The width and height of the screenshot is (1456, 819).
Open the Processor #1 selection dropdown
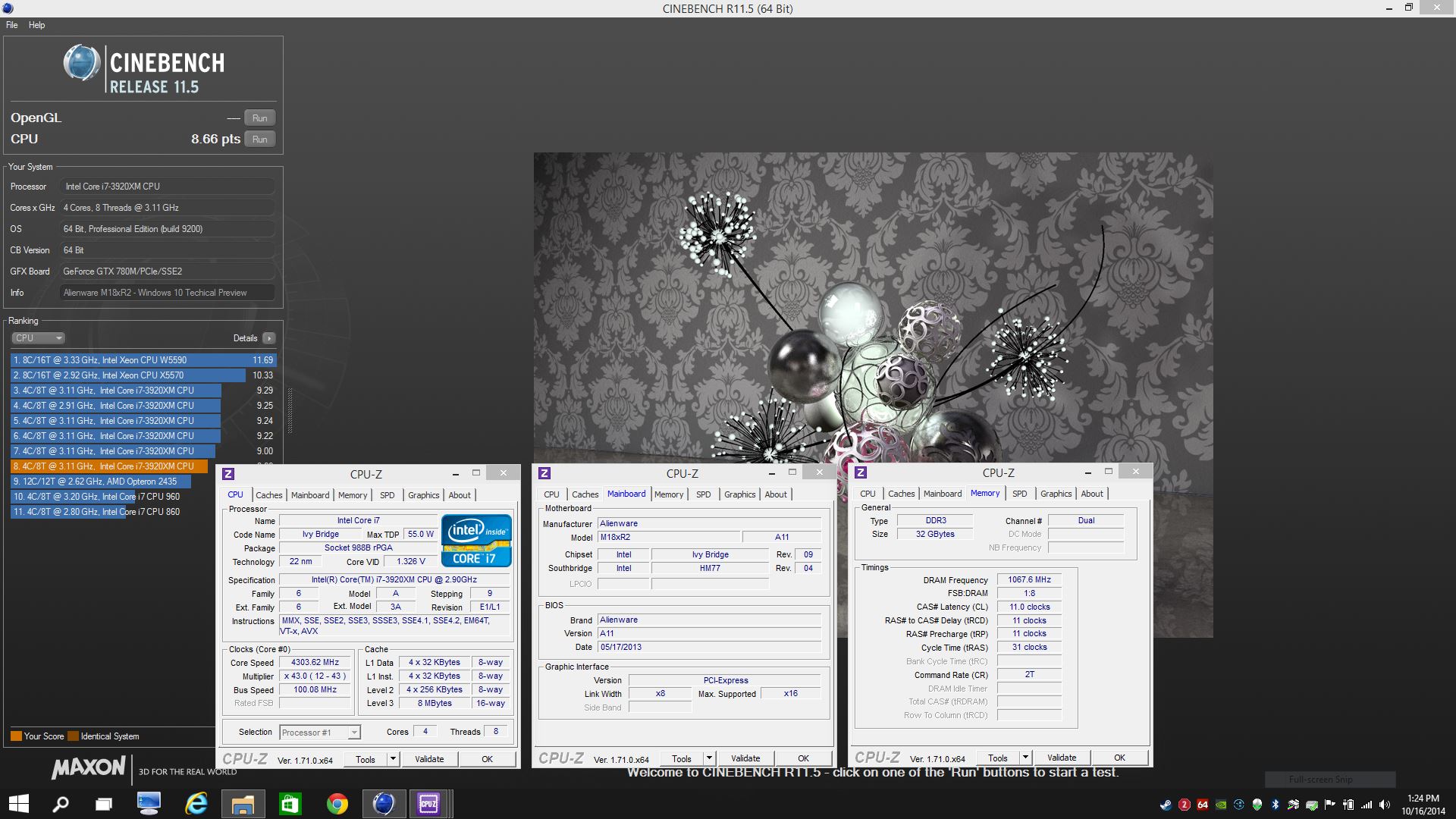[x=320, y=733]
